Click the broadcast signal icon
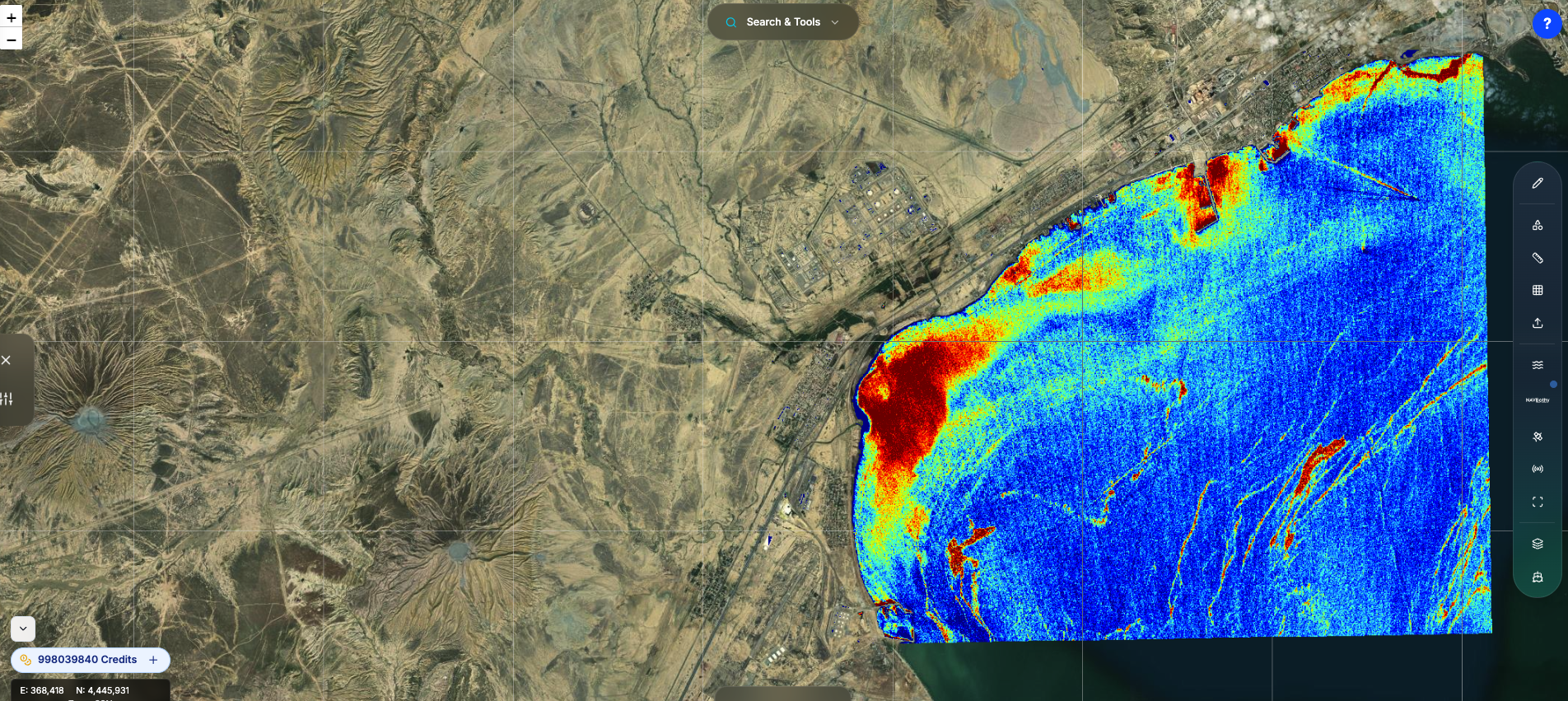Image resolution: width=1568 pixels, height=701 pixels. tap(1537, 469)
